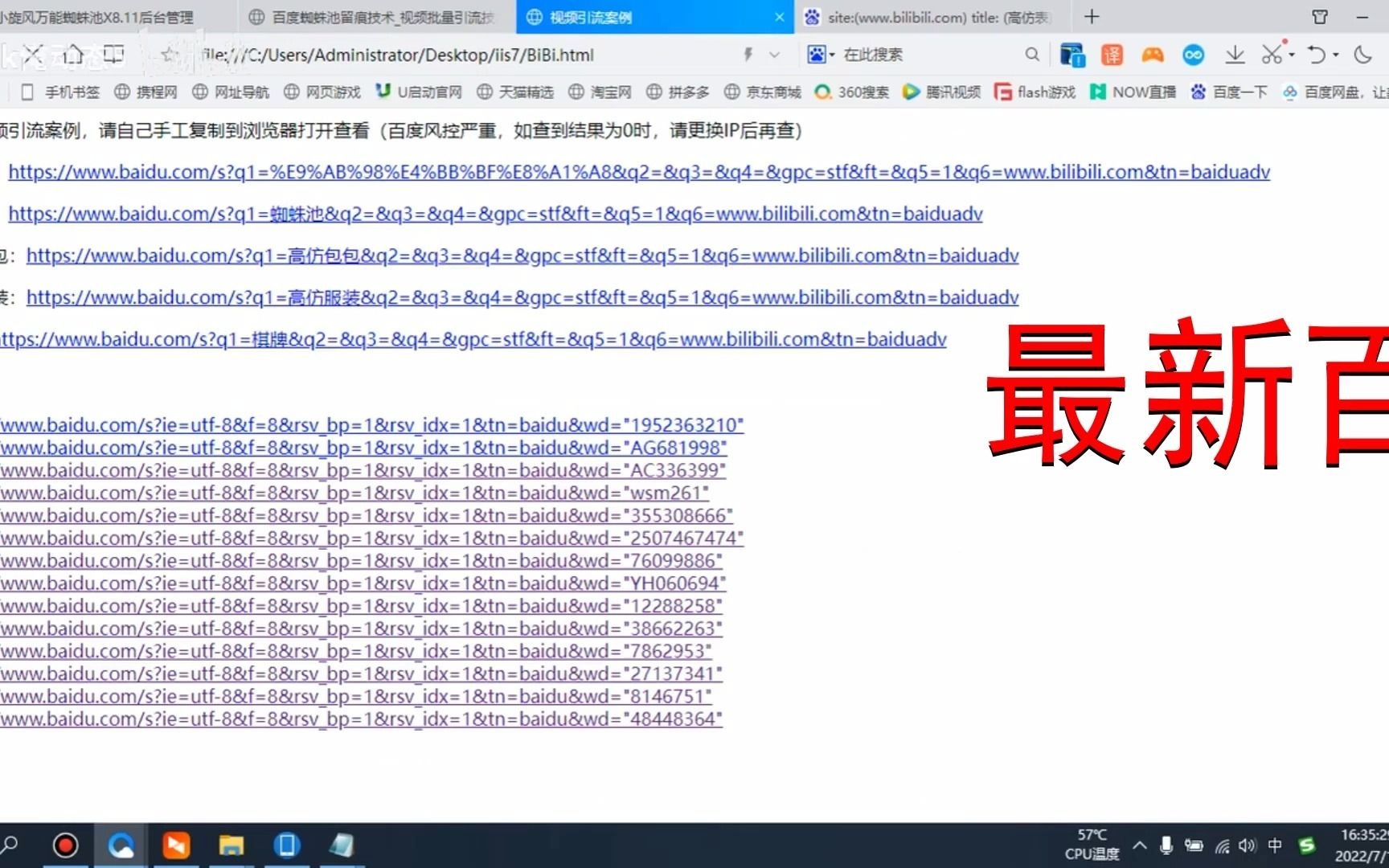1389x868 pixels.
Task: Open 携程网 bookmark
Action: point(145,92)
